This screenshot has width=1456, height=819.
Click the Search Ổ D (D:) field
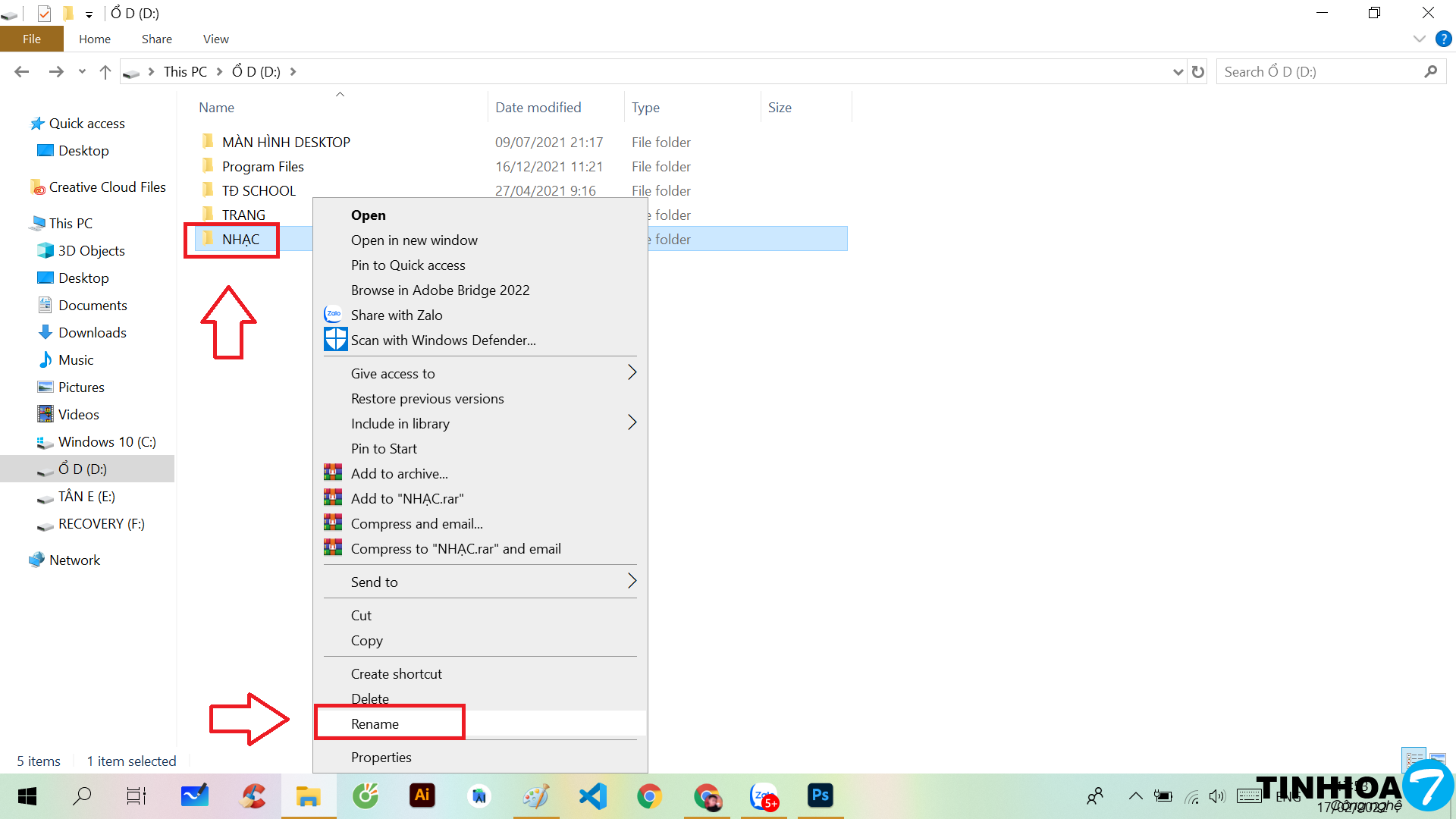coord(1319,71)
